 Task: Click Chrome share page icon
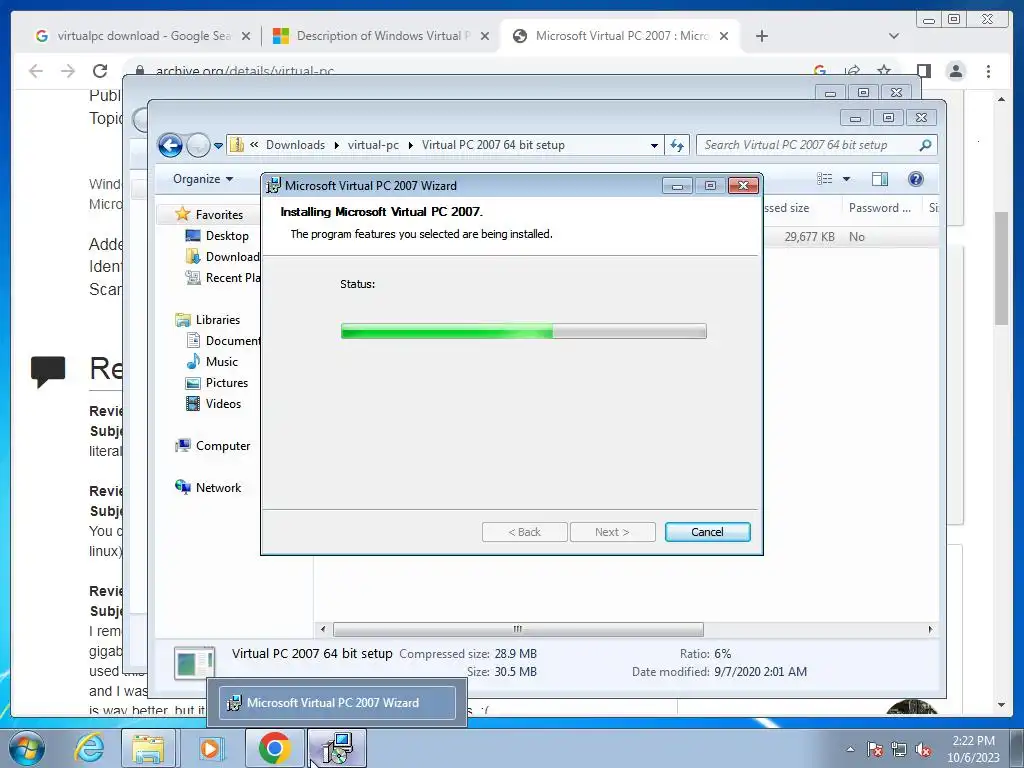[852, 70]
